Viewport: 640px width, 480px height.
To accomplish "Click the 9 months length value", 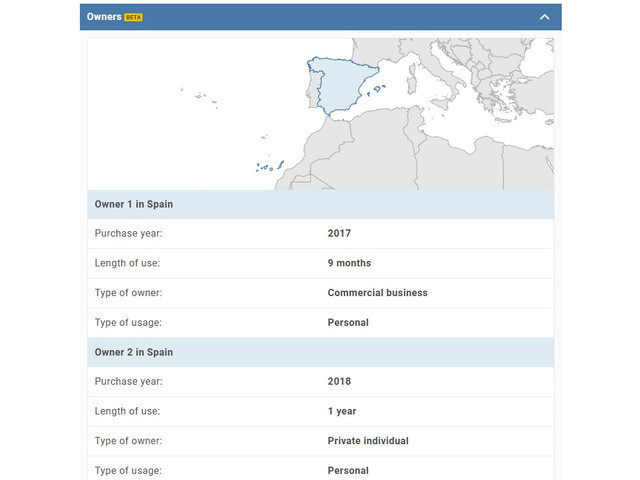I will tap(349, 263).
